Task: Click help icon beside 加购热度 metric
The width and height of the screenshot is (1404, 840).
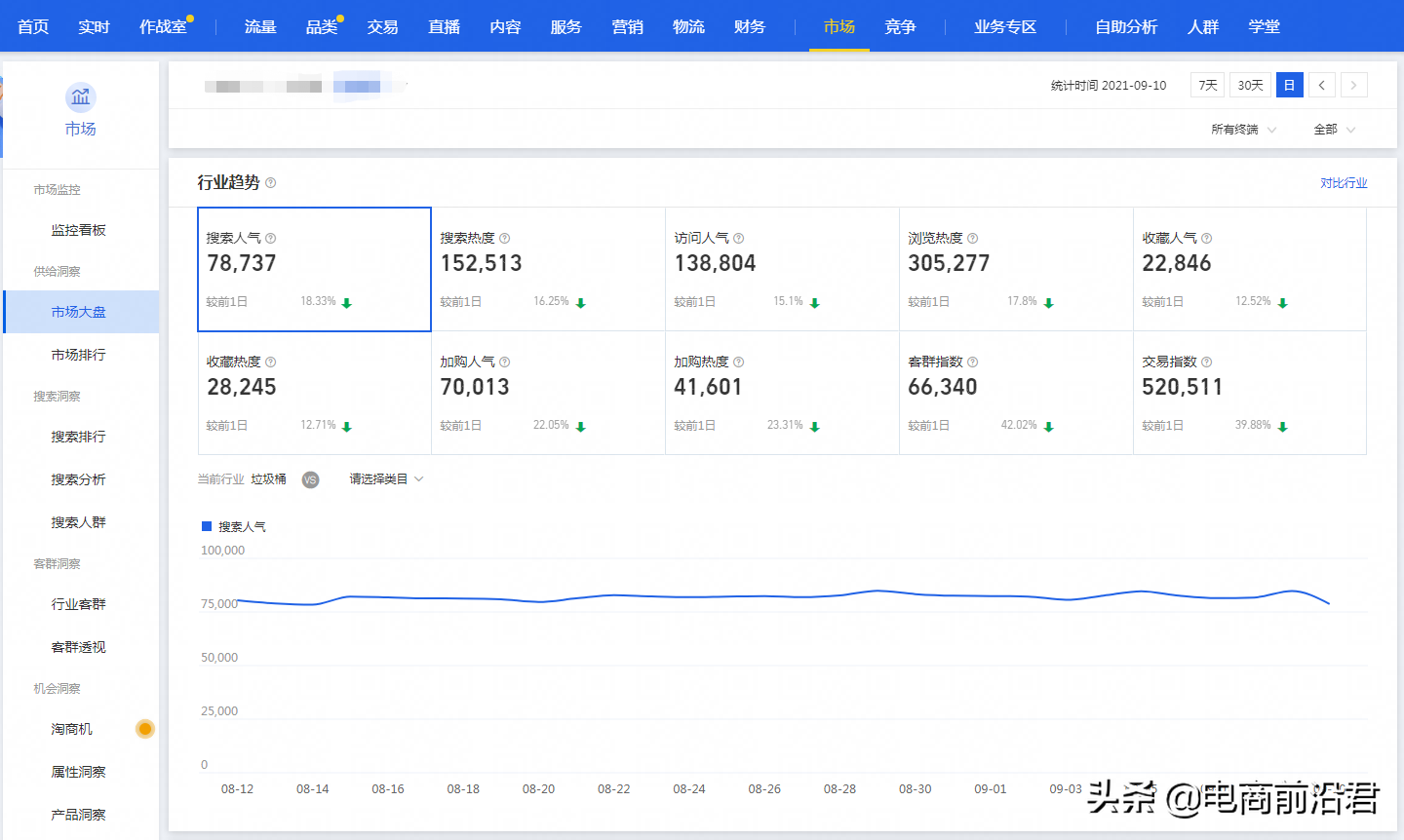Action: pos(739,362)
